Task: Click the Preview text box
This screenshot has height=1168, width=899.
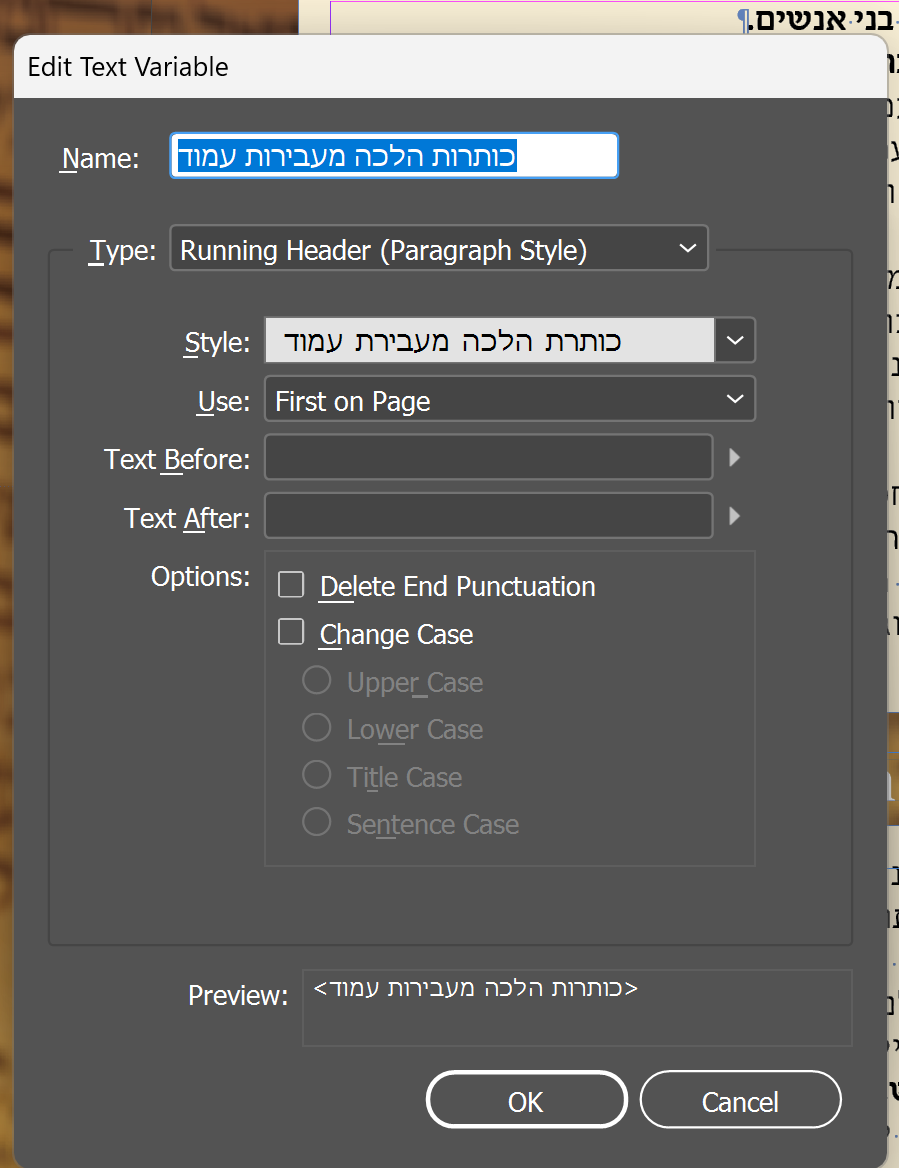Action: [577, 1008]
